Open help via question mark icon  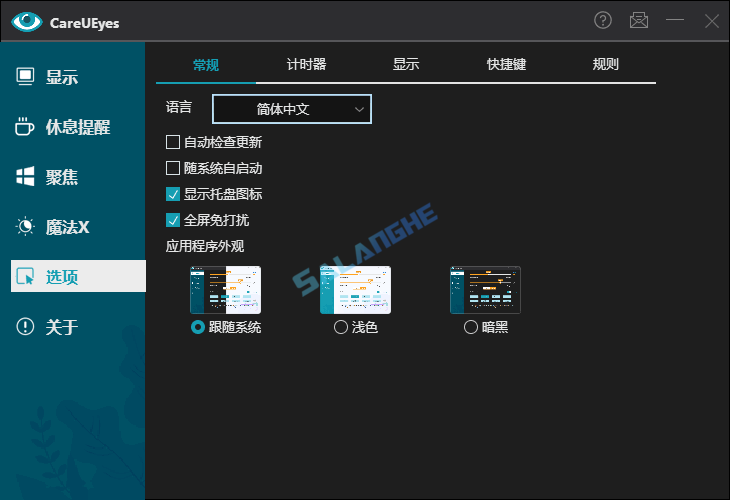tap(602, 20)
